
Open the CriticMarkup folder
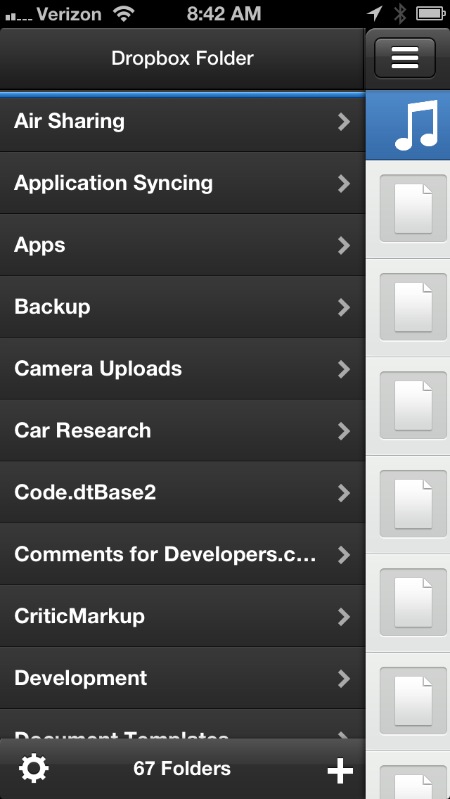click(182, 617)
